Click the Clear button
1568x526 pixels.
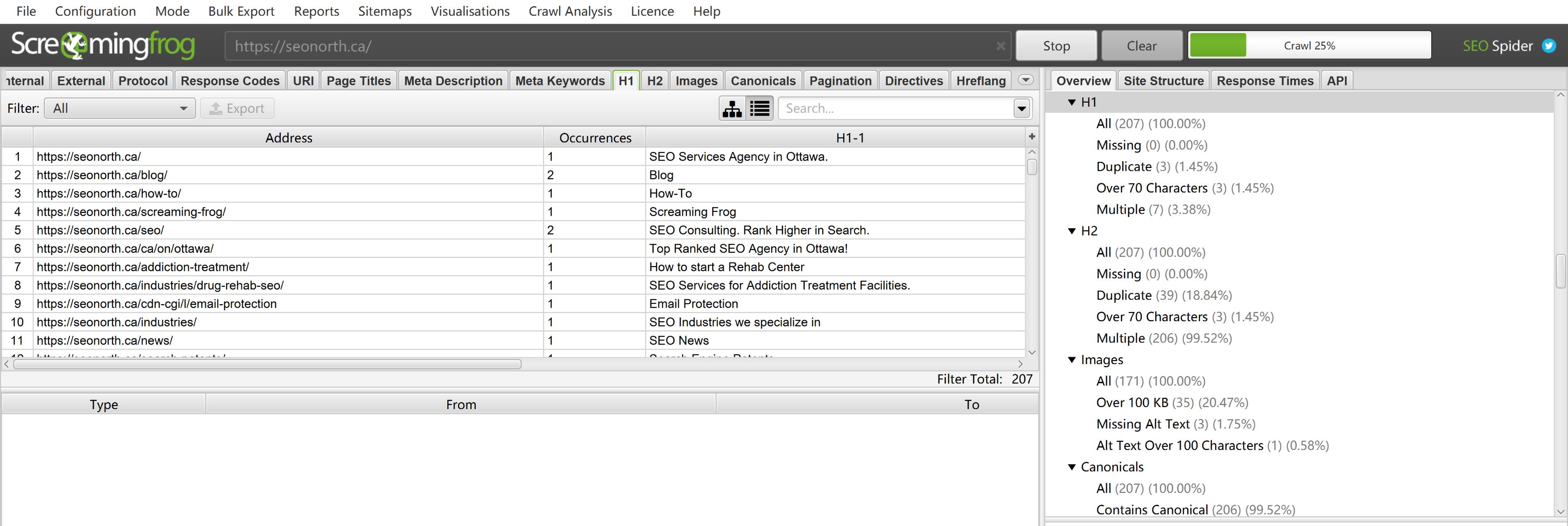point(1141,46)
